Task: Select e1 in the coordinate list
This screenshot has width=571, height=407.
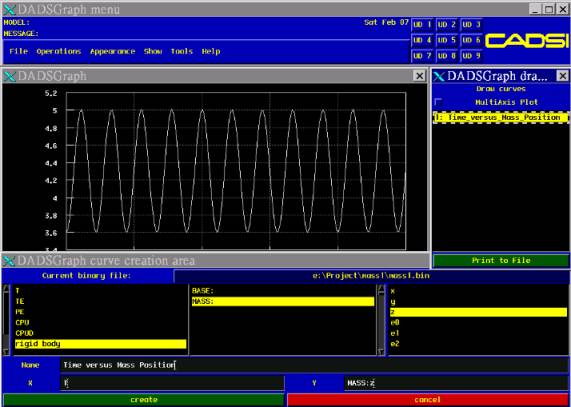Action: tap(479, 333)
